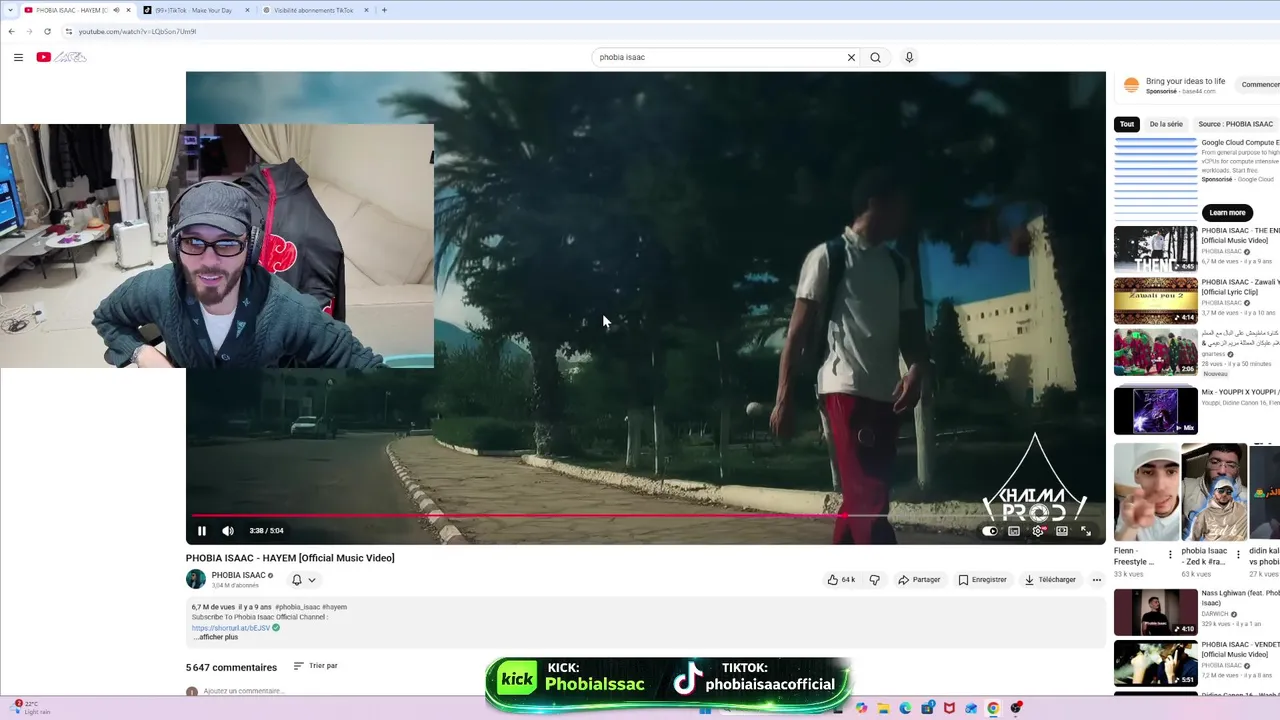The width and height of the screenshot is (1280, 720).
Task: Open Copilot from taskbar
Action: (862, 708)
